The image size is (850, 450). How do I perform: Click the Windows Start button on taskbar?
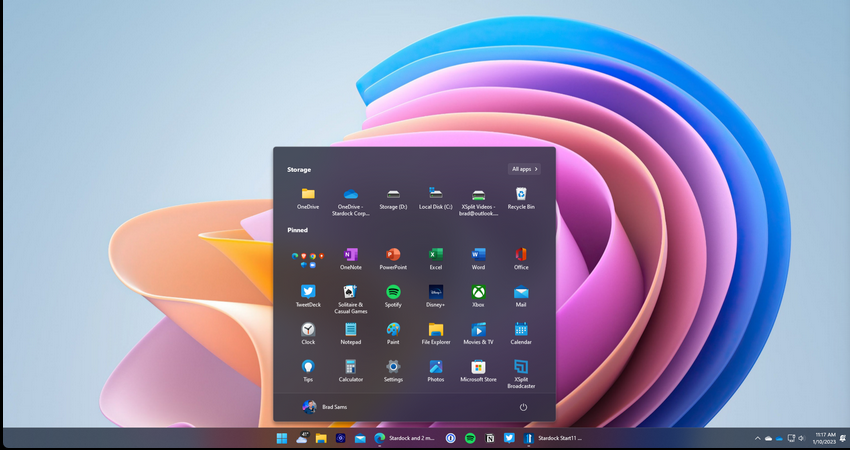(282, 438)
